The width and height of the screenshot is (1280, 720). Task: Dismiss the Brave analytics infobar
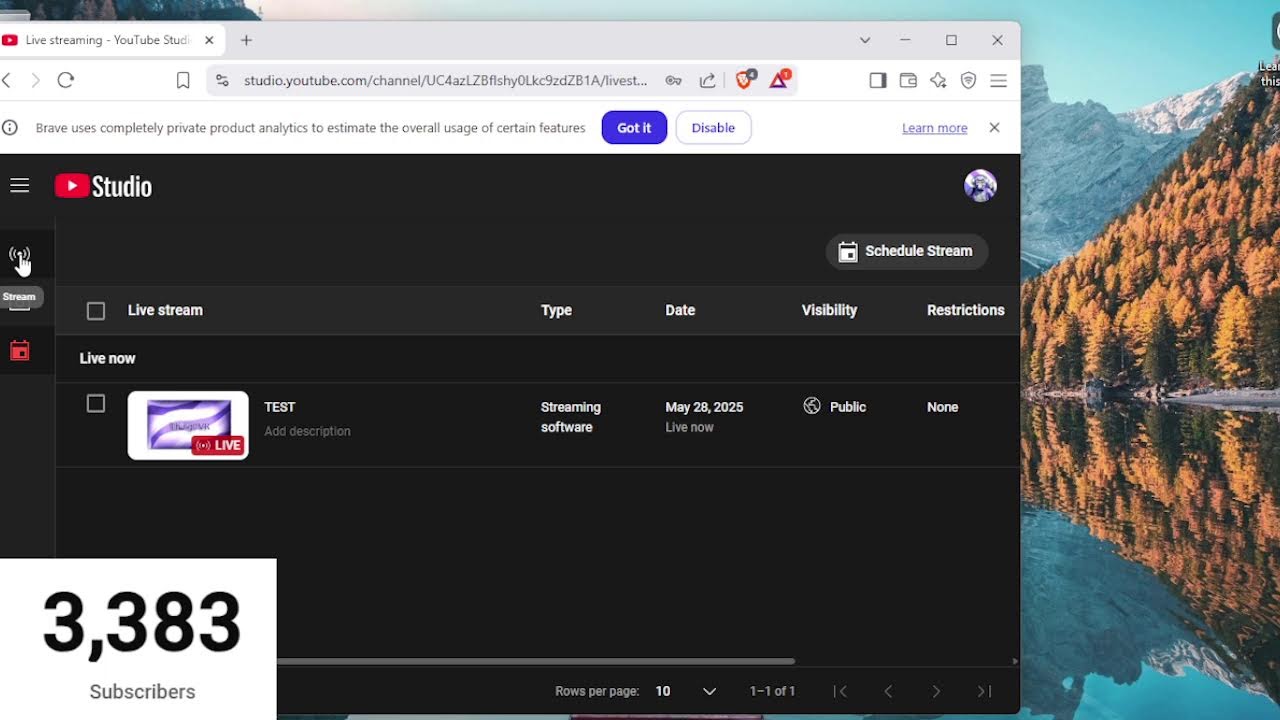(x=994, y=128)
